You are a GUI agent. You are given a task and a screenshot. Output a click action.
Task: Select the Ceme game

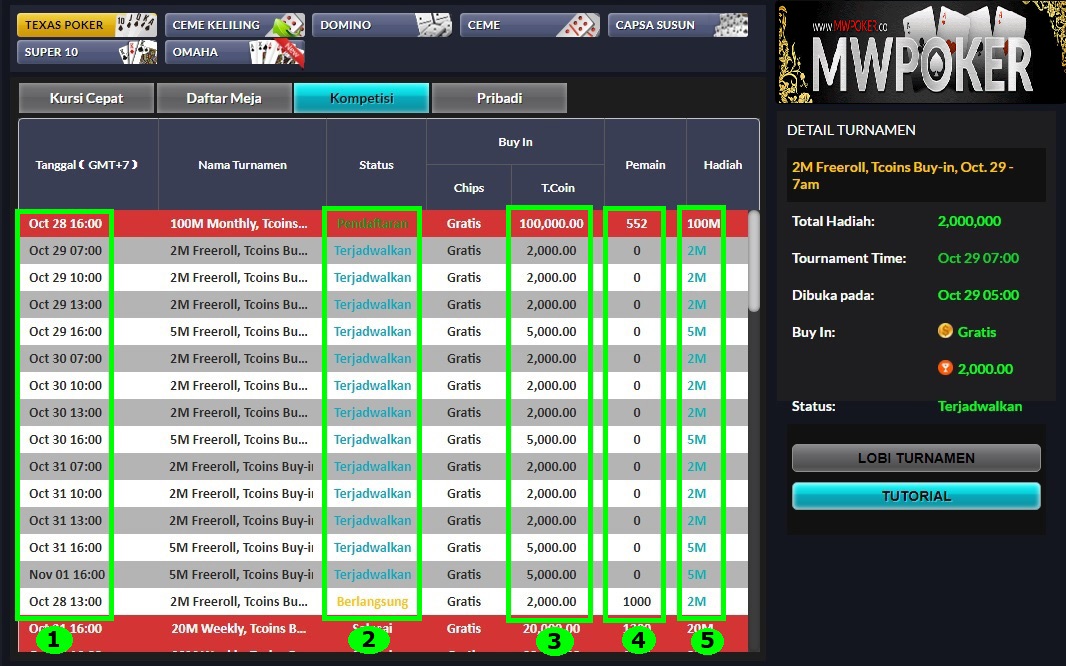(529, 23)
